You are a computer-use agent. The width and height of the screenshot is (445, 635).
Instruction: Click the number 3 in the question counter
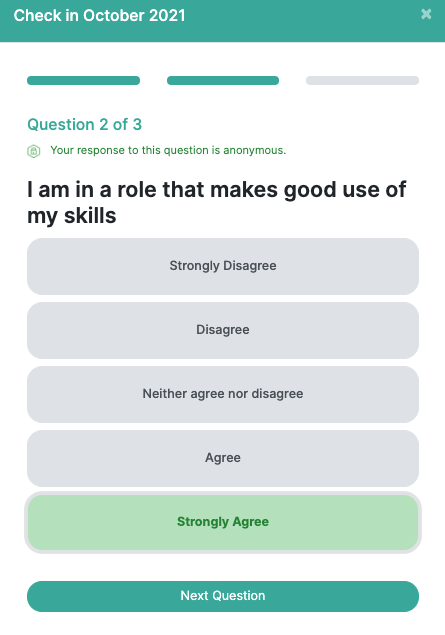click(137, 124)
